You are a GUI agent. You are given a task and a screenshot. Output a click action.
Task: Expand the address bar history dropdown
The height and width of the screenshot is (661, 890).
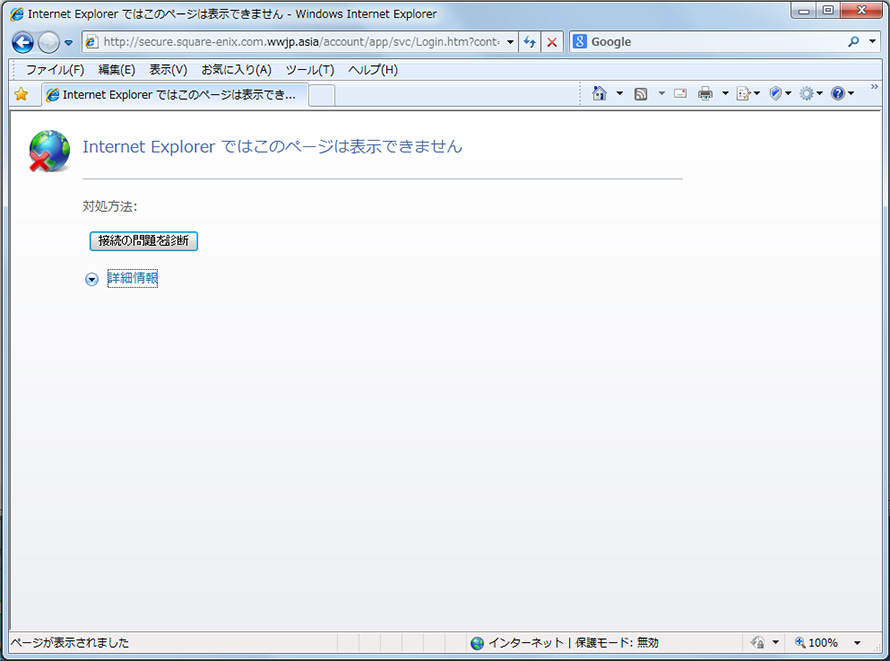[x=510, y=42]
